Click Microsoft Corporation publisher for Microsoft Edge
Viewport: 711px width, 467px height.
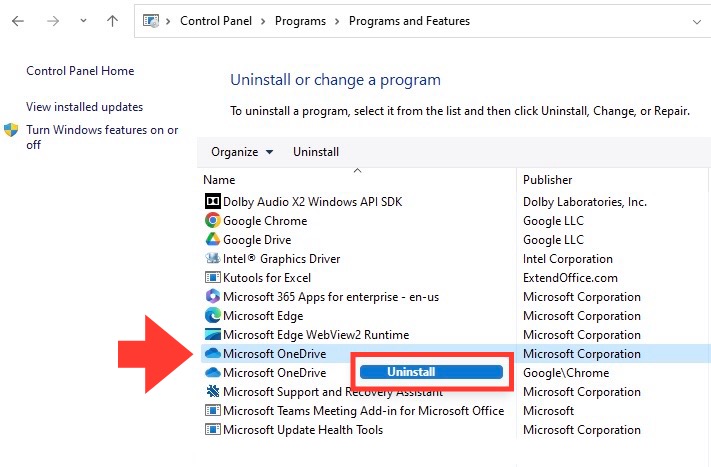(582, 316)
